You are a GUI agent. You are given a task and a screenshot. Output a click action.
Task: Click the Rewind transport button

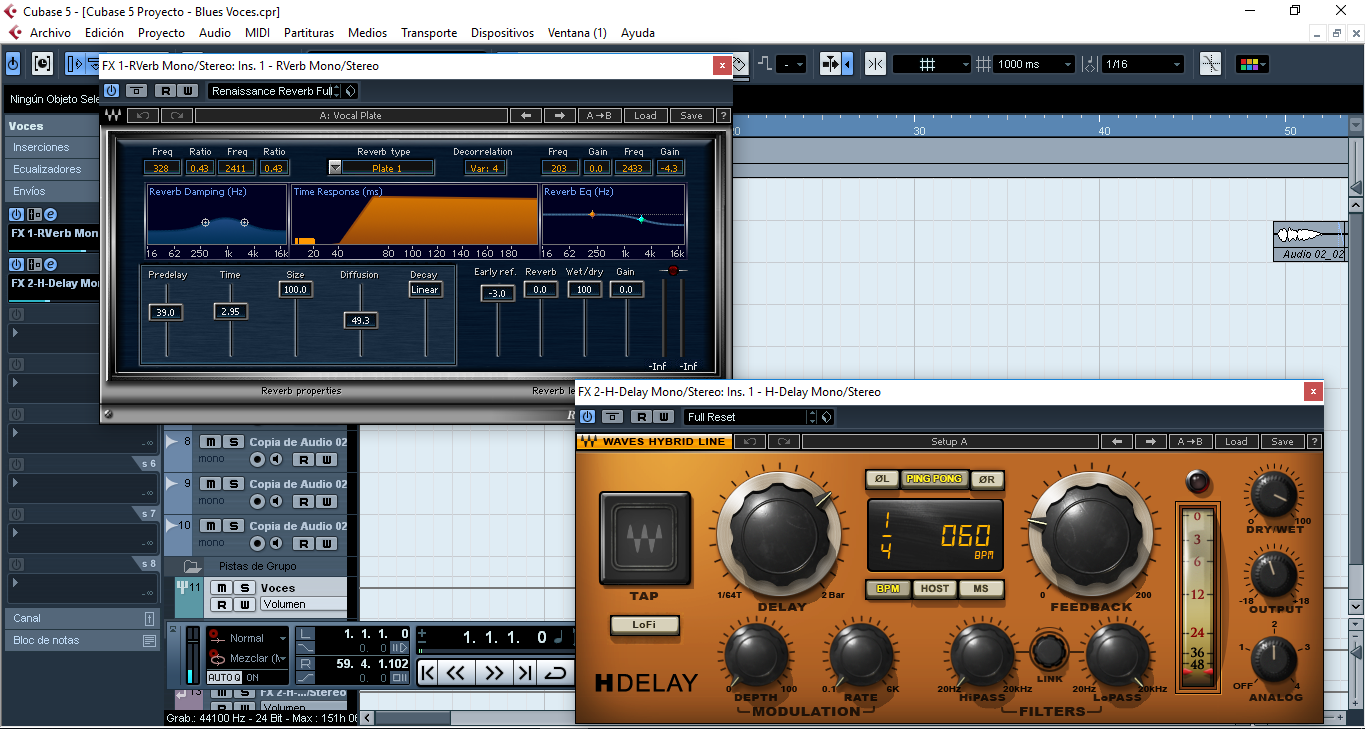456,673
